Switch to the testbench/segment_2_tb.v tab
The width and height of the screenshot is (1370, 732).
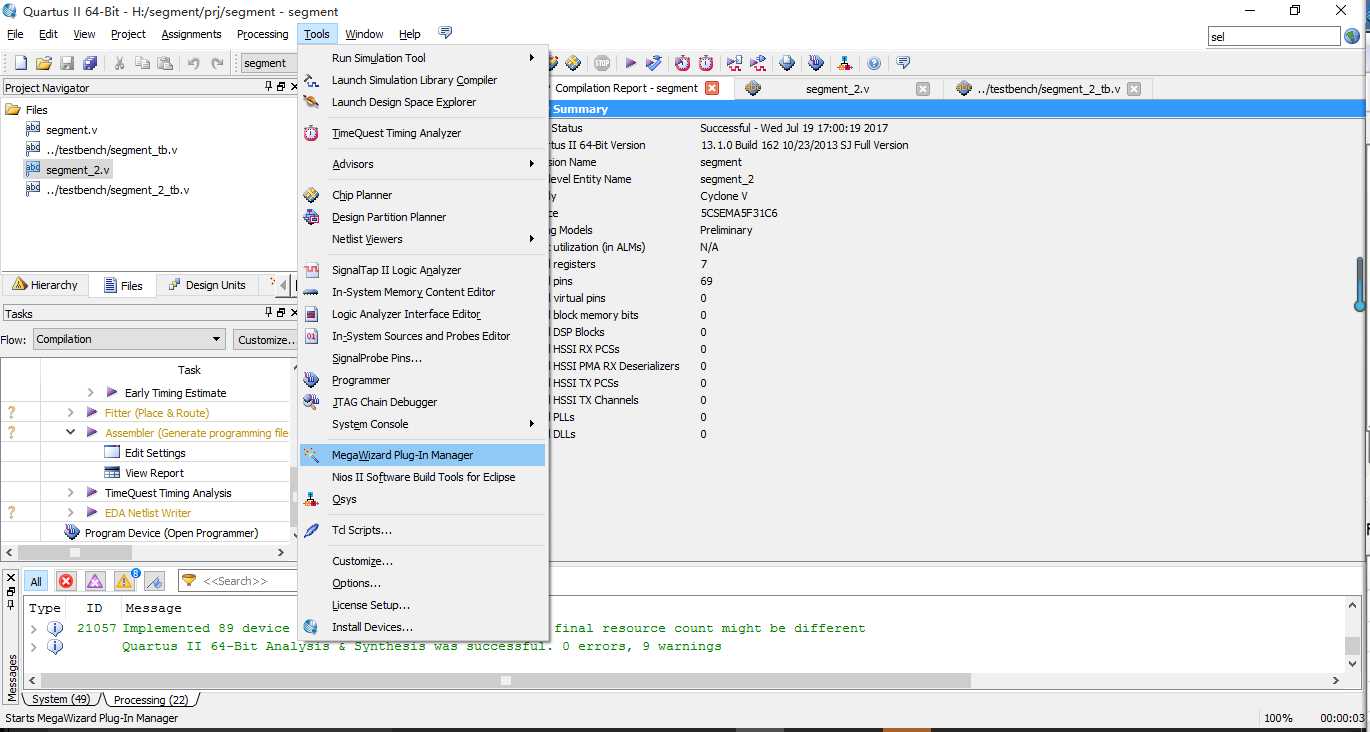(1047, 88)
